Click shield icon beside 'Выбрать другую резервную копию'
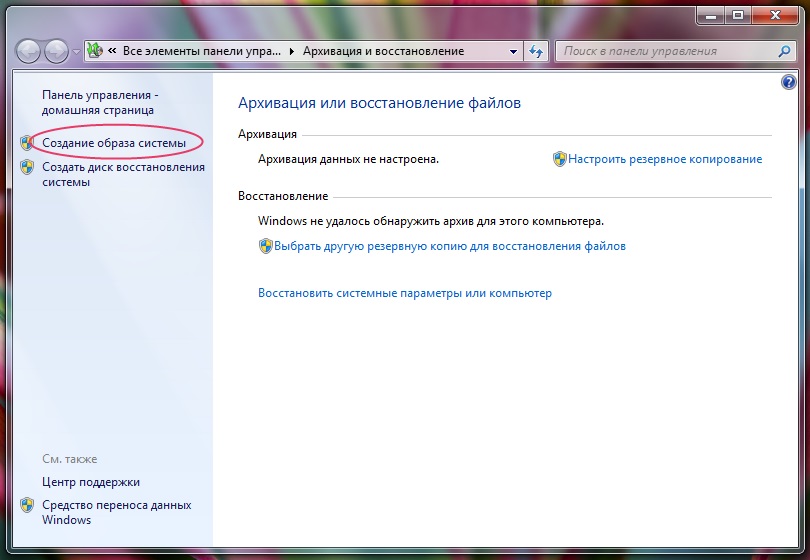Screen dimensions: 810x560 tap(265, 246)
